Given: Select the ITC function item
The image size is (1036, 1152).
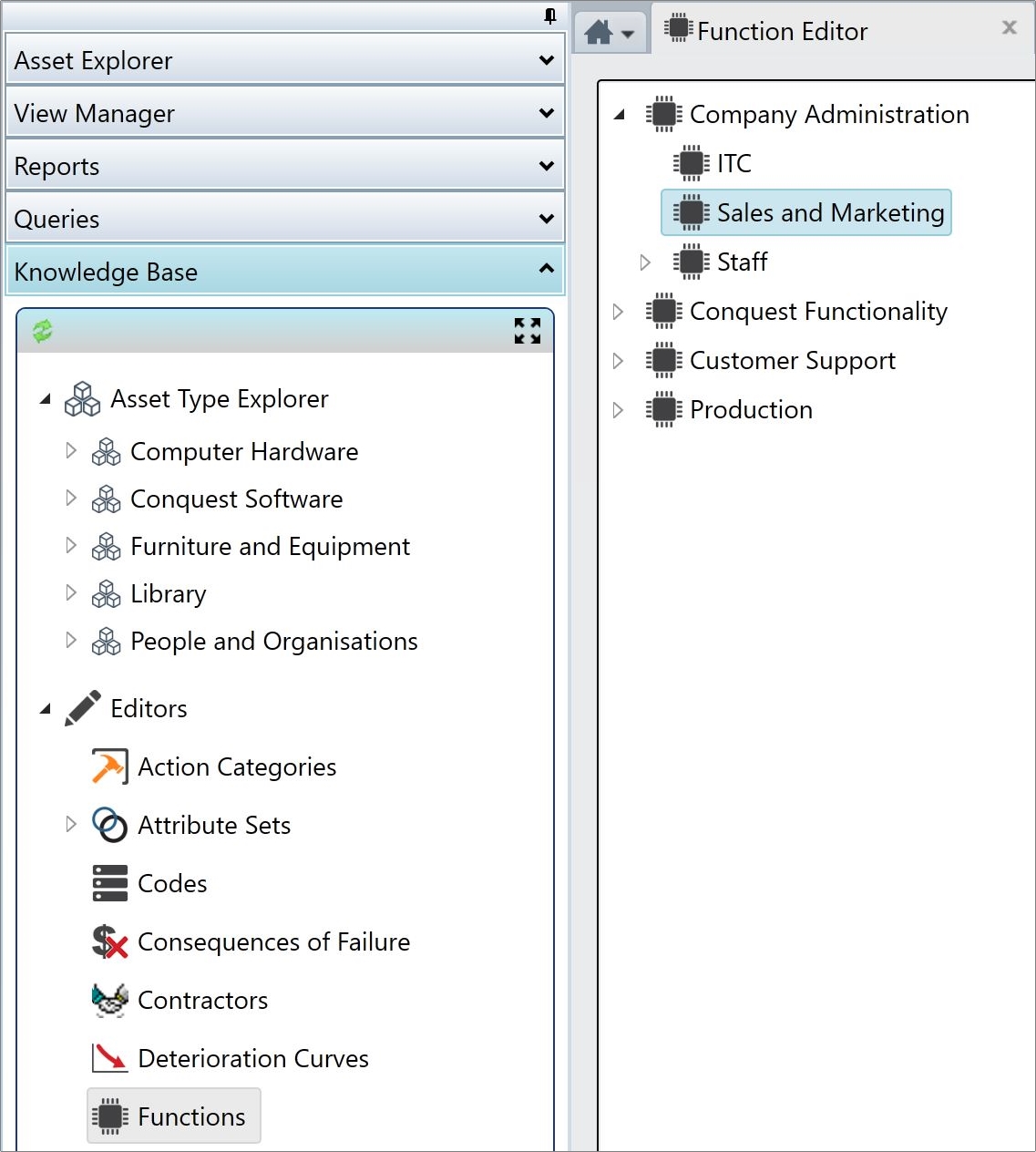Looking at the screenshot, I should pos(713,163).
